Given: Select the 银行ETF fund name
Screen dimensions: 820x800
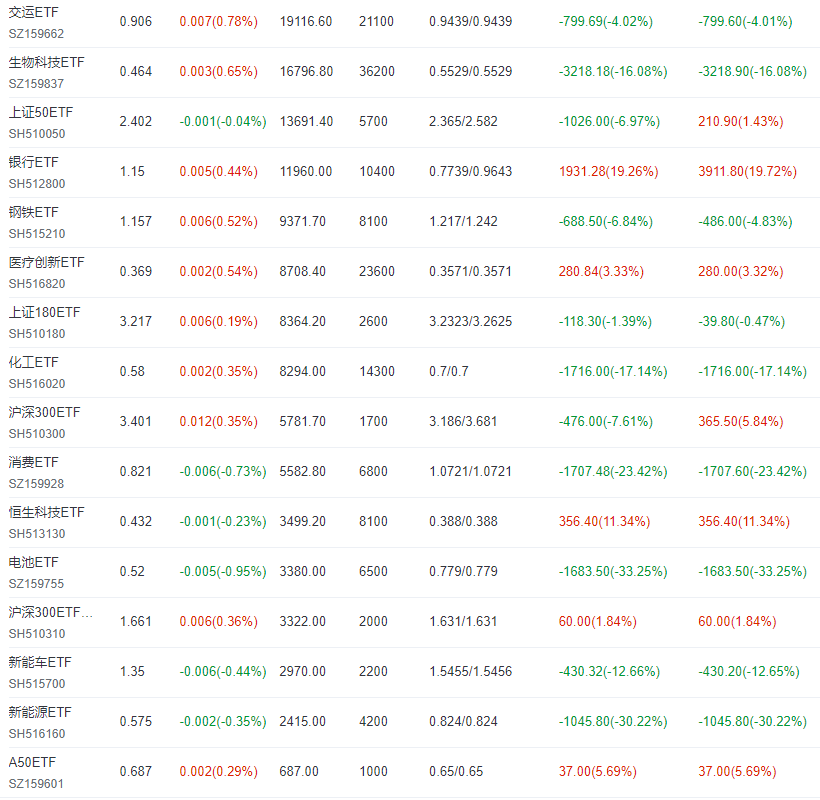Looking at the screenshot, I should (x=33, y=162).
